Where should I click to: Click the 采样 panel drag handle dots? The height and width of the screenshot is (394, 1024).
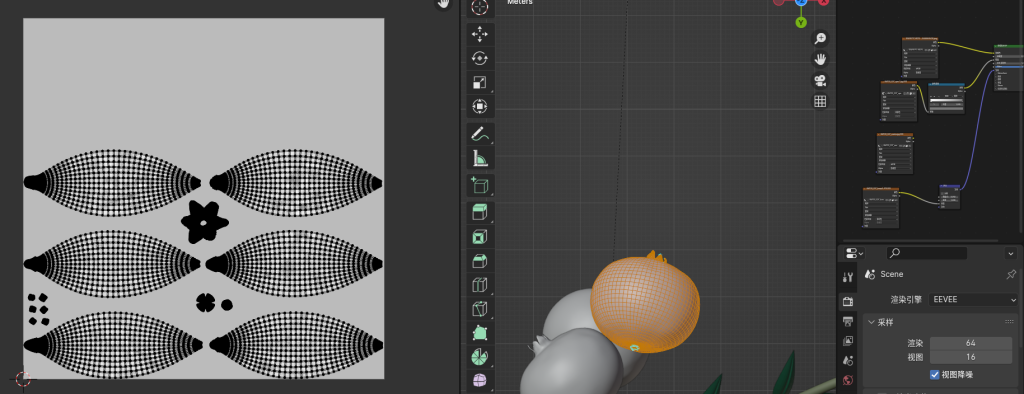(1009, 322)
